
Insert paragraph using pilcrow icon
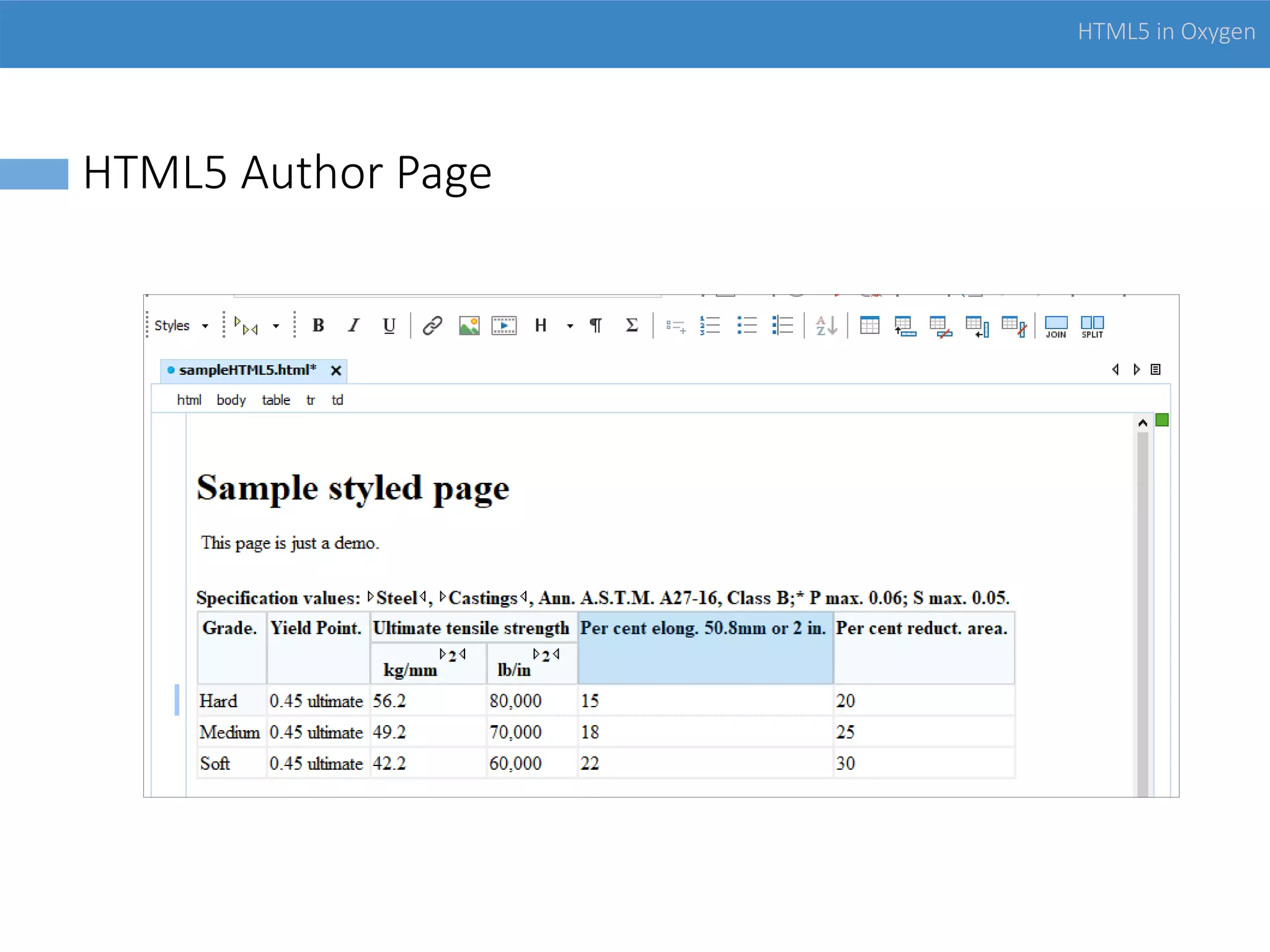pyautogui.click(x=596, y=325)
